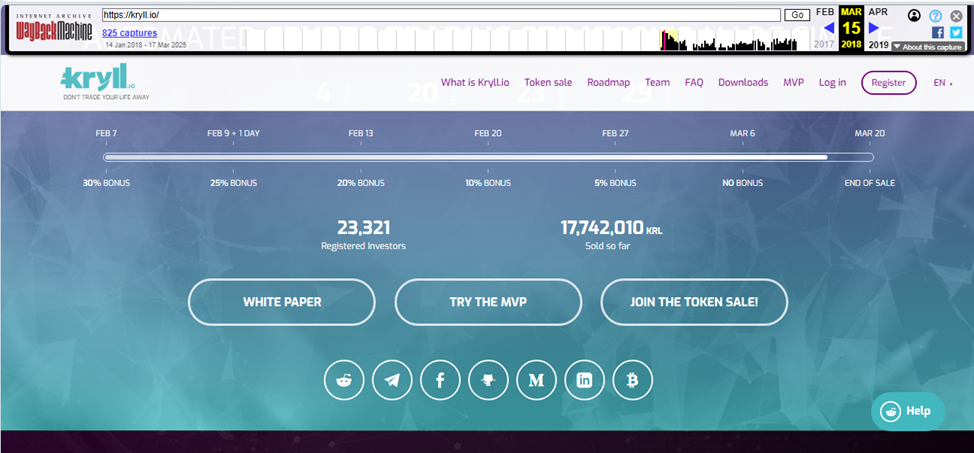Open MVP menu item
Viewport: 974px width, 453px height.
(x=793, y=83)
